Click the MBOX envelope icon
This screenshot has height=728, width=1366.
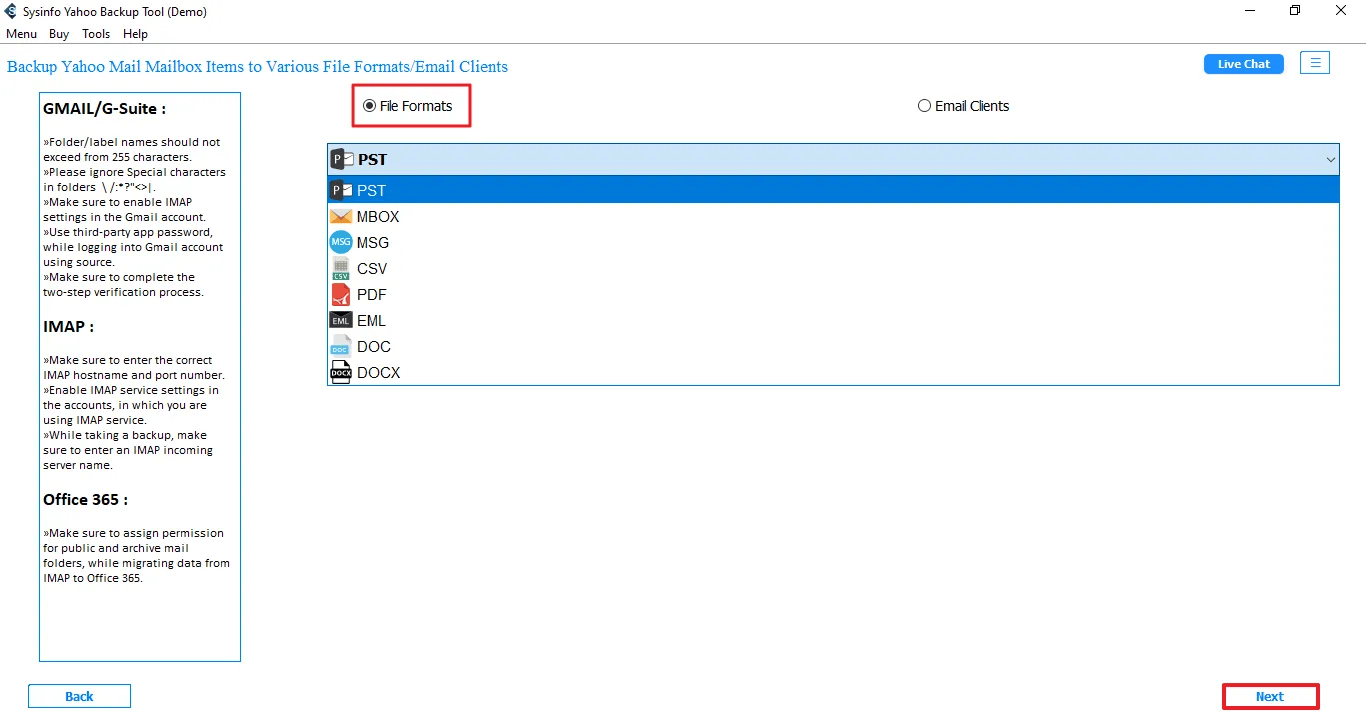pos(339,216)
